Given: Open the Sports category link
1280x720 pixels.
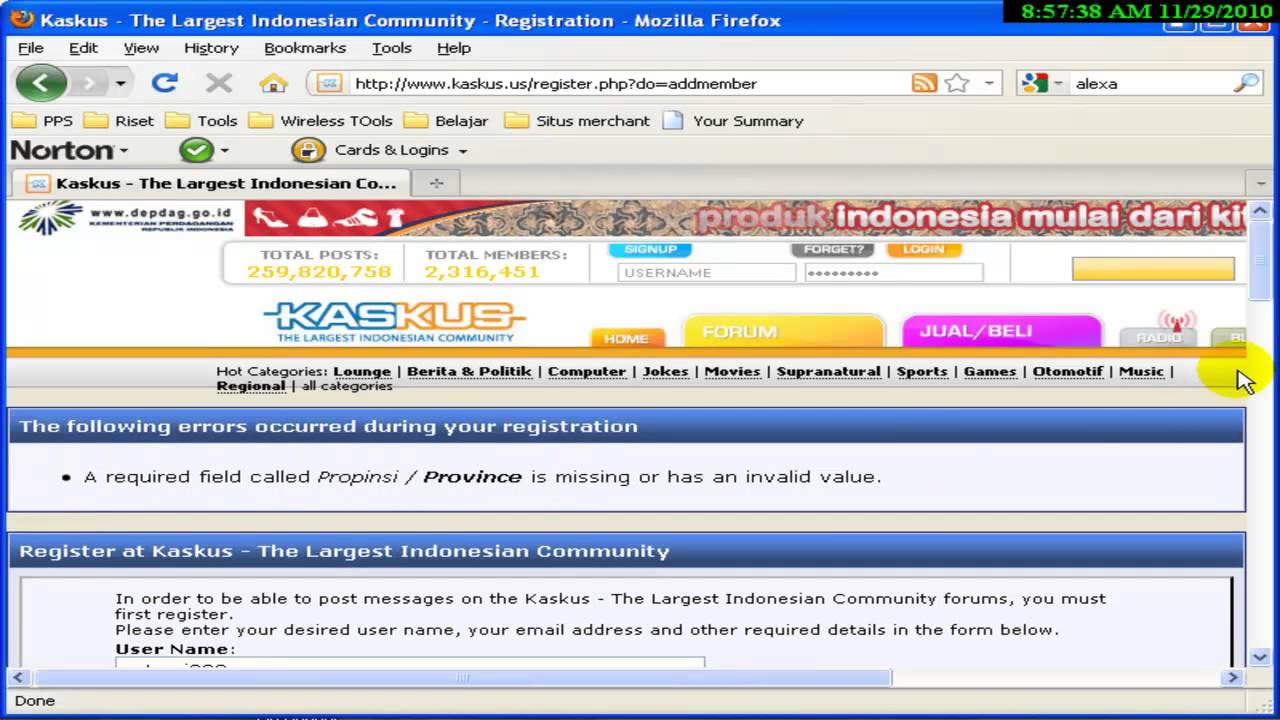Looking at the screenshot, I should coord(922,371).
